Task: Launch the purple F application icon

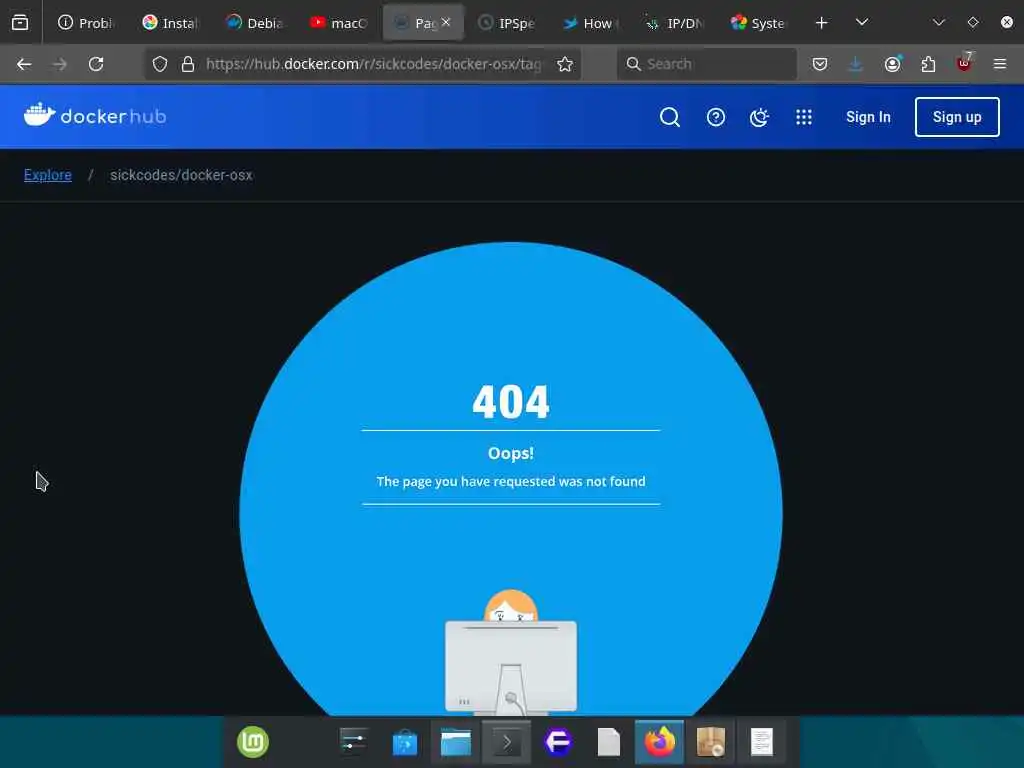Action: point(558,742)
